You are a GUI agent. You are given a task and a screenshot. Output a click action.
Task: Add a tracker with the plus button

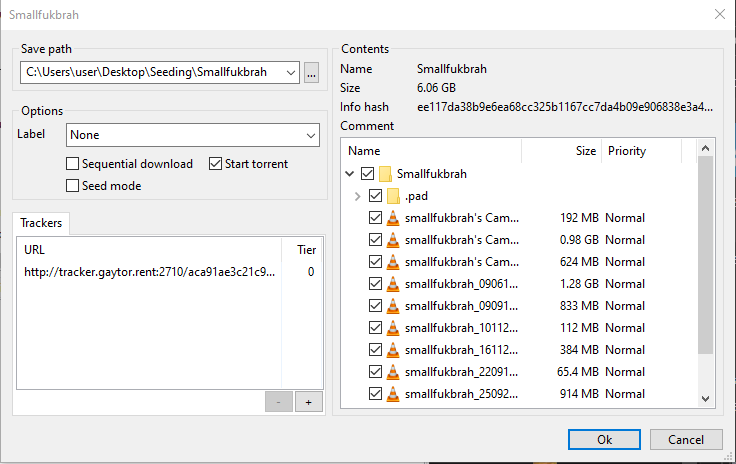coord(309,401)
